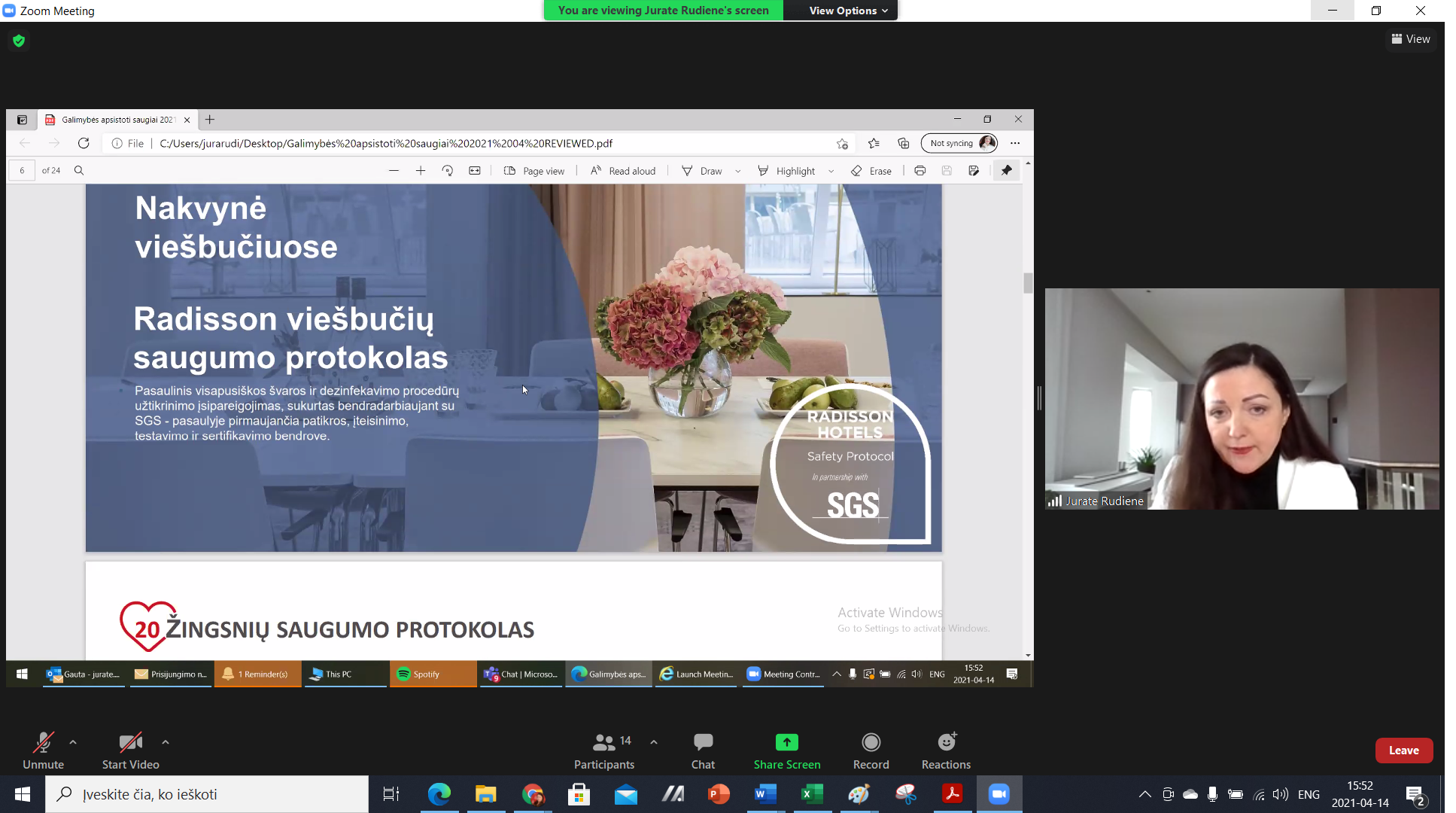Unmute the microphone in Zoom
Image resolution: width=1456 pixels, height=813 pixels.
[x=44, y=751]
